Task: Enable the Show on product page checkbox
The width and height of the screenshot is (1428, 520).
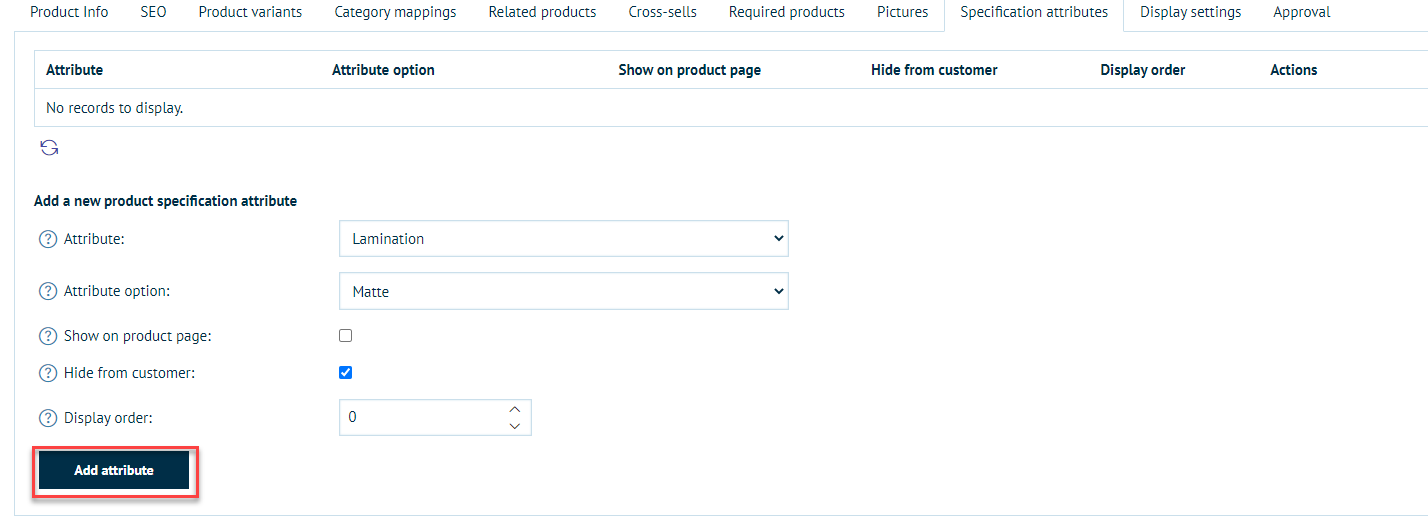Action: pyautogui.click(x=346, y=336)
